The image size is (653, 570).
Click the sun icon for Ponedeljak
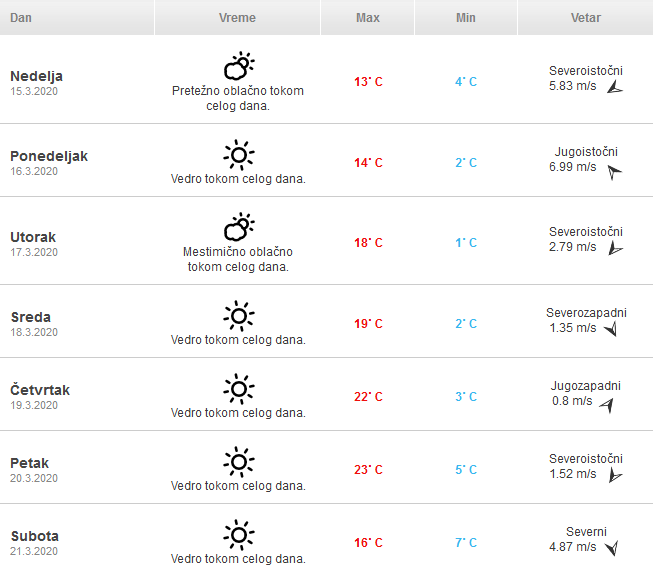(238, 155)
